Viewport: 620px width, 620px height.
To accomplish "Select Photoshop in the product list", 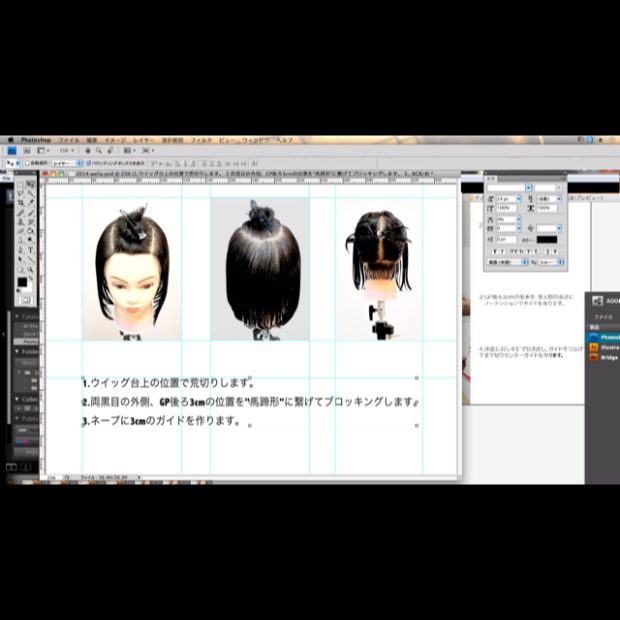I will pos(603,337).
